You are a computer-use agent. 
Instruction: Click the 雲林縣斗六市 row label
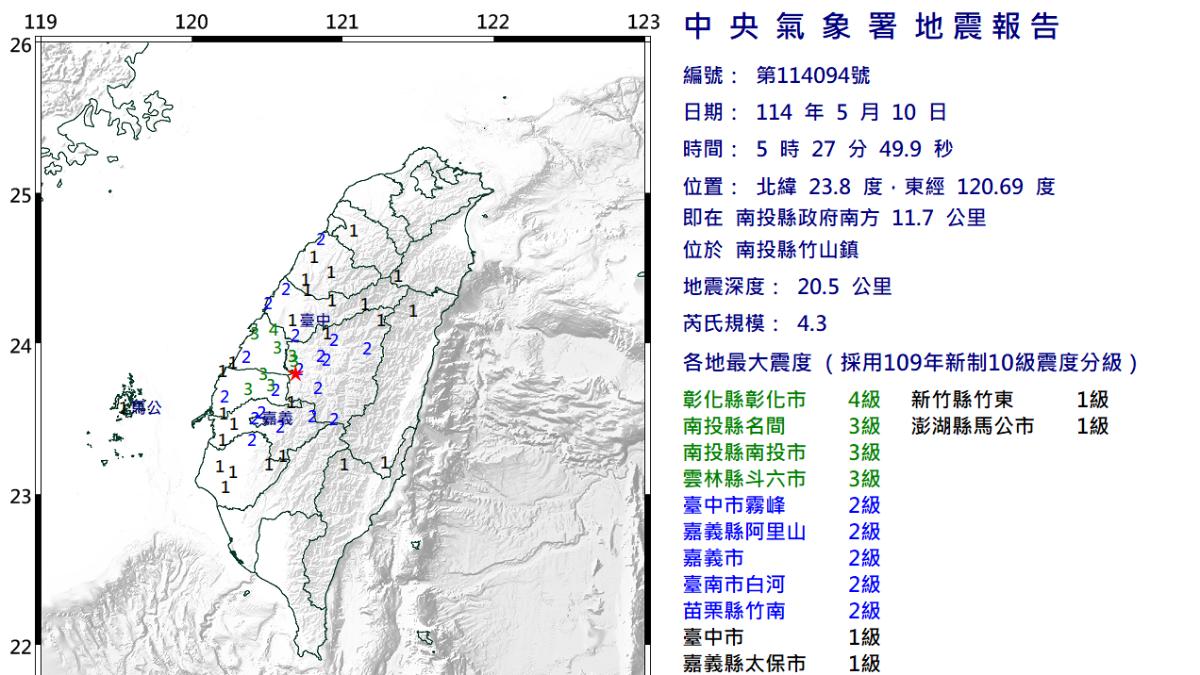click(745, 479)
